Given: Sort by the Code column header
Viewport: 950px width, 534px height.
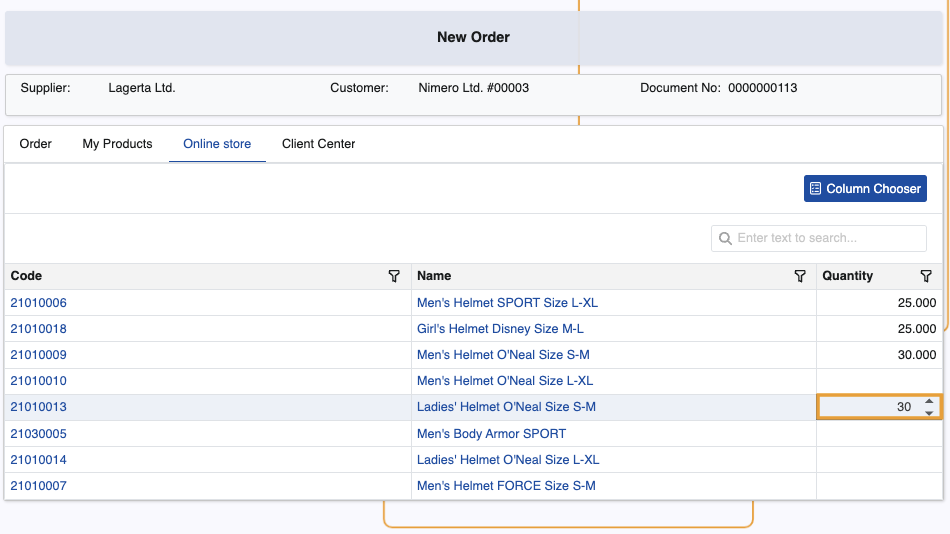Looking at the screenshot, I should pyautogui.click(x=26, y=276).
